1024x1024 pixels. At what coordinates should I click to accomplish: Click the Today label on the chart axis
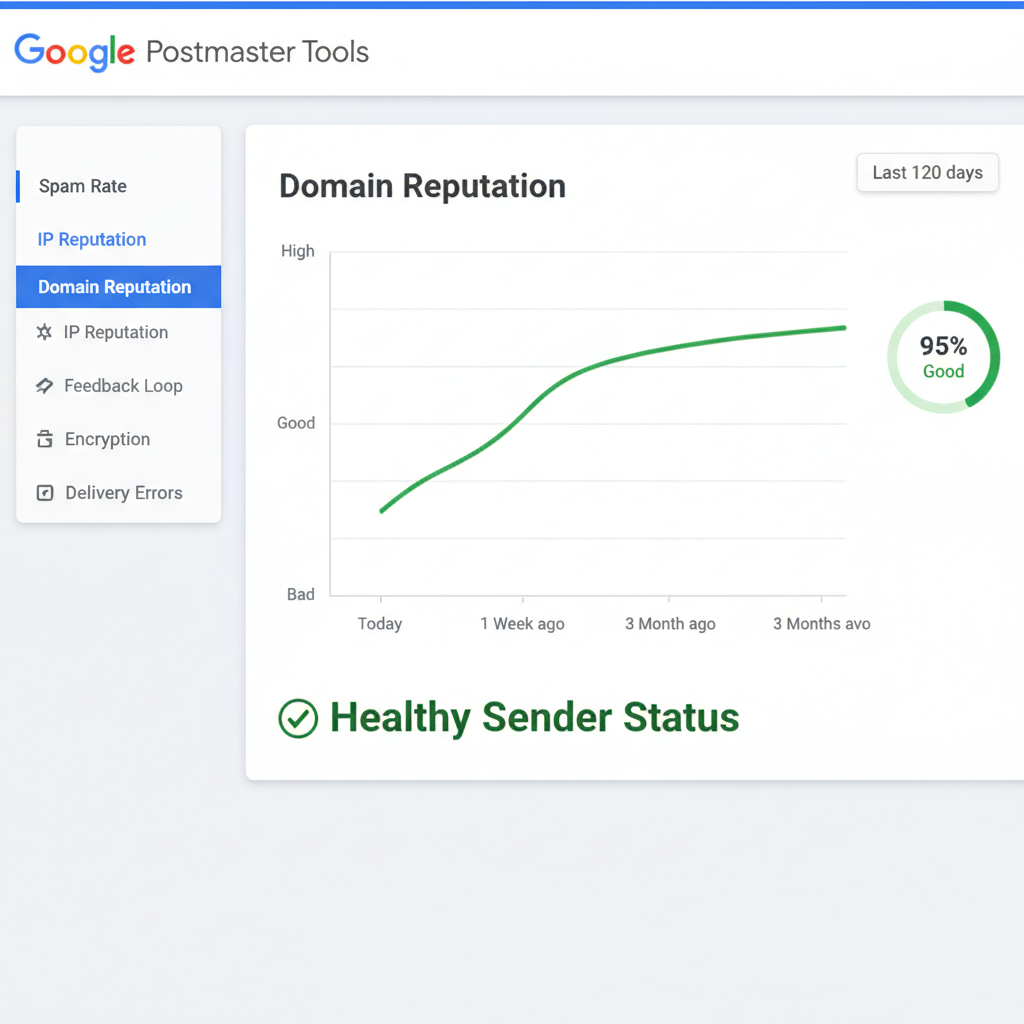[x=379, y=623]
